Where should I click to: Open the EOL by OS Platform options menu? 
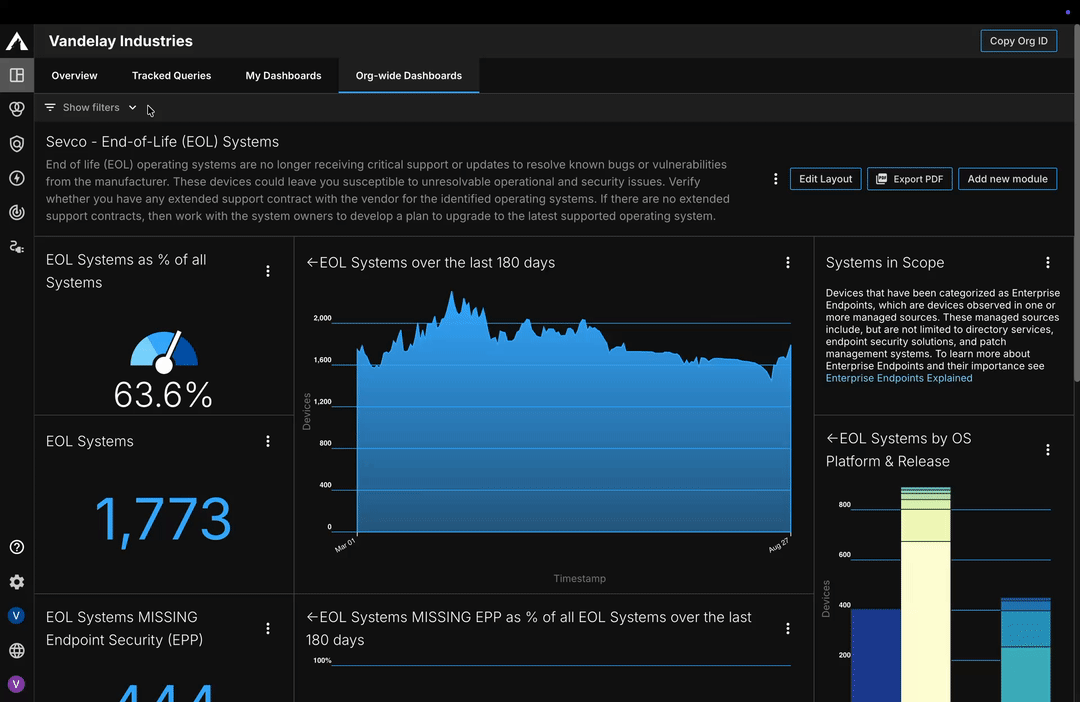click(x=1048, y=450)
